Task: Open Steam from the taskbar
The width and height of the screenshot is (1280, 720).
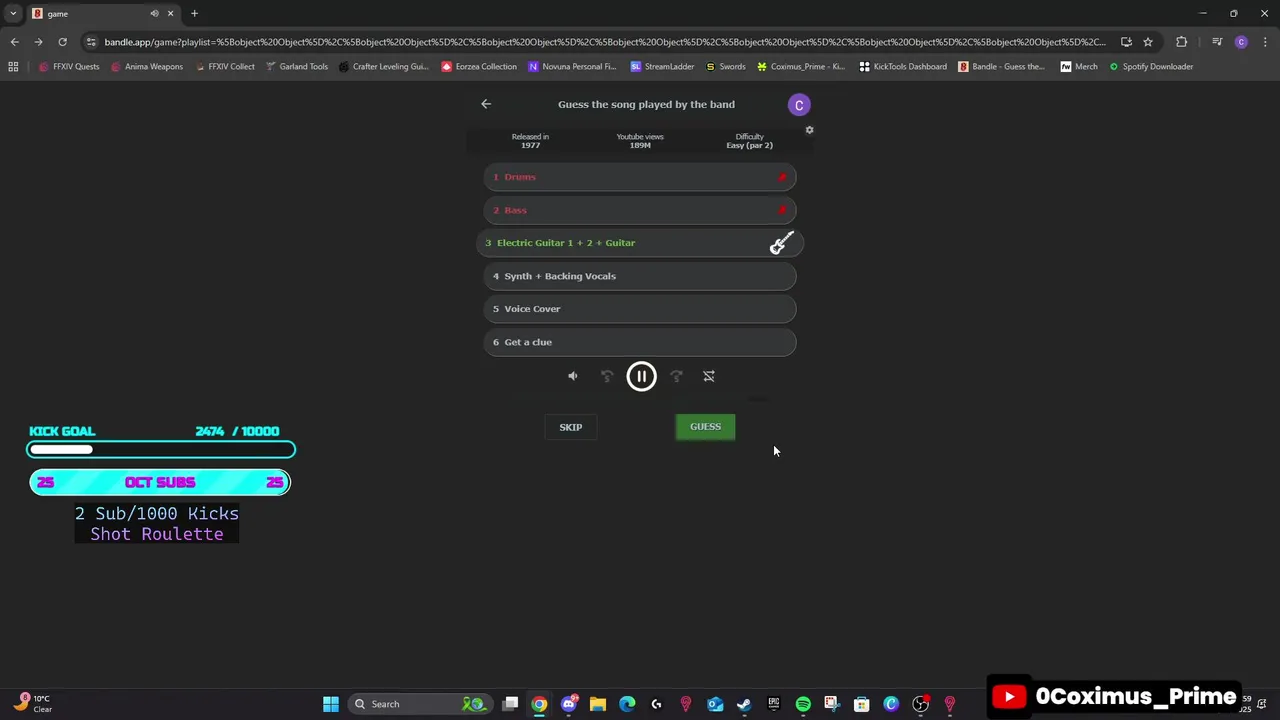Action: [744, 704]
